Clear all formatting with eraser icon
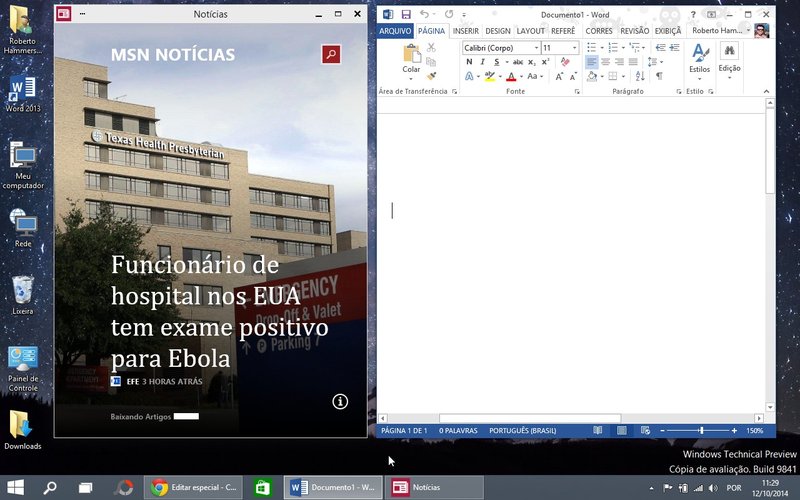This screenshot has height=500, width=800. 565,62
